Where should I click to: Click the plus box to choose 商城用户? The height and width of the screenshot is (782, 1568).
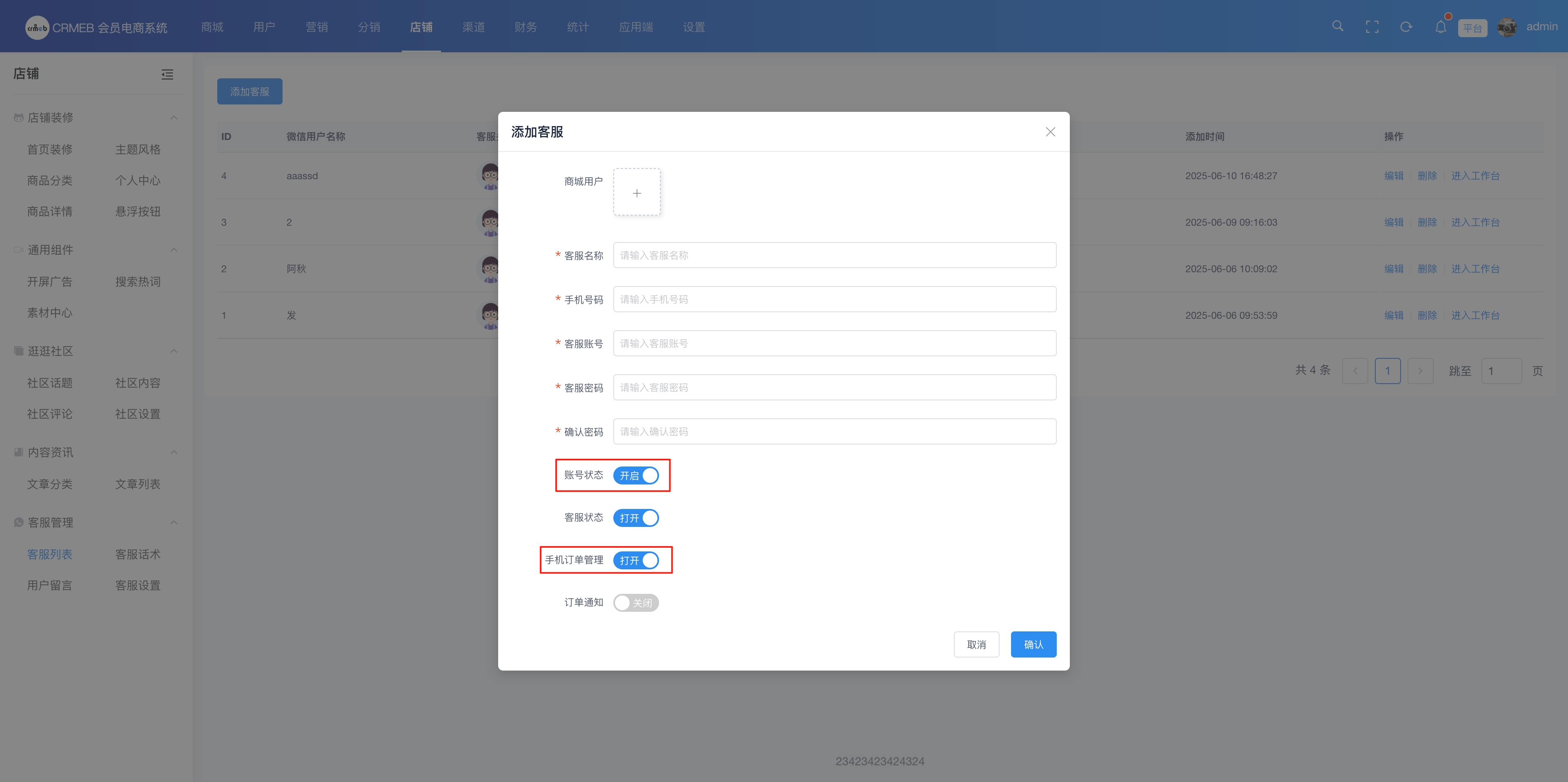click(x=637, y=192)
